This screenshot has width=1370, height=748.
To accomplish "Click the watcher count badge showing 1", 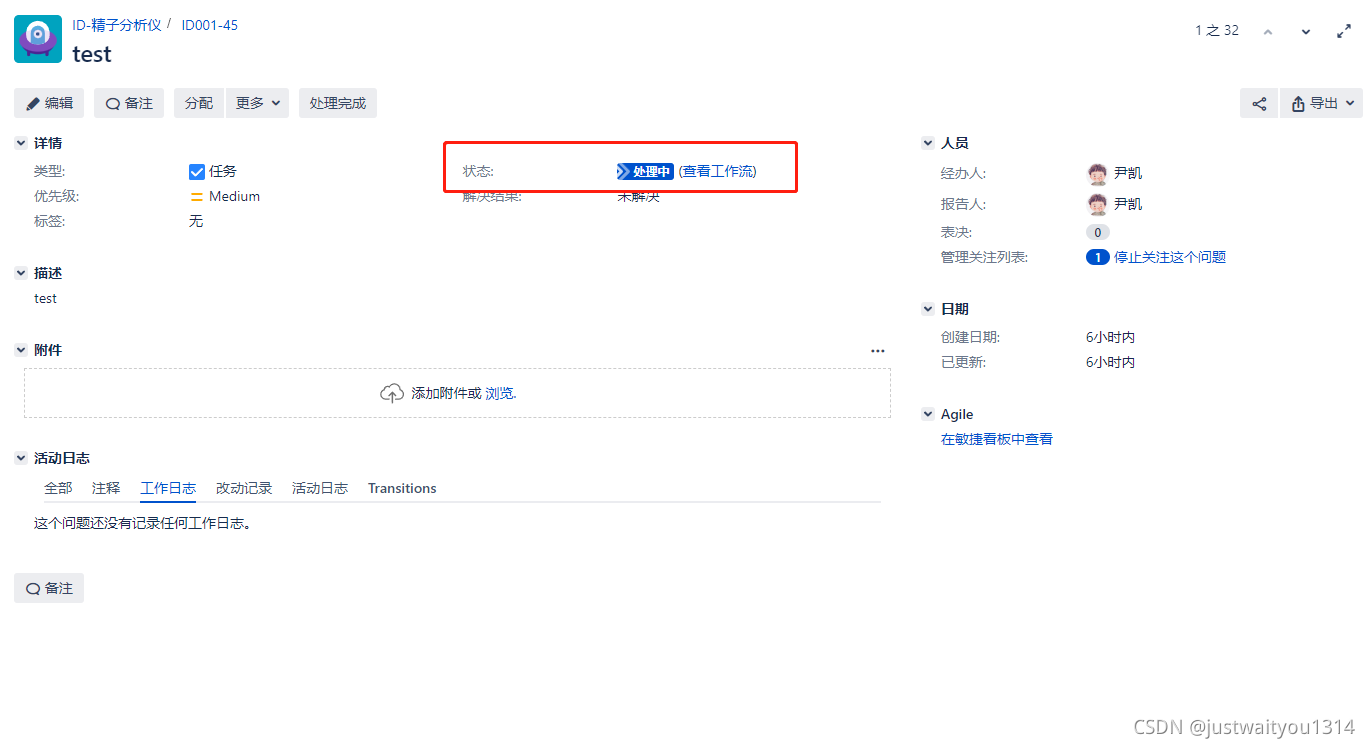I will 1097,257.
